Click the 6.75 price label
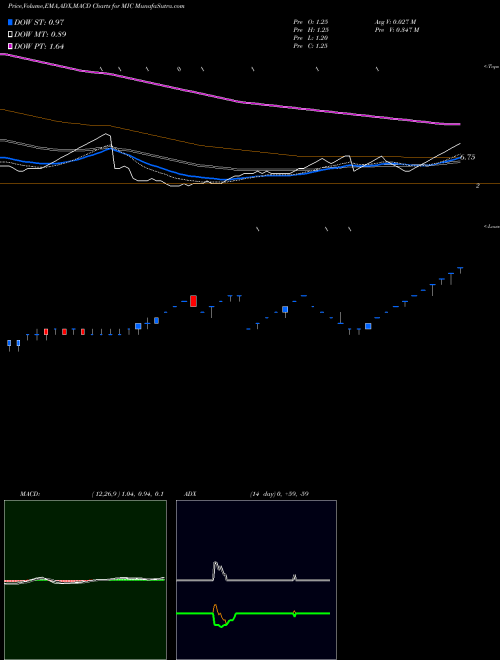 point(468,157)
